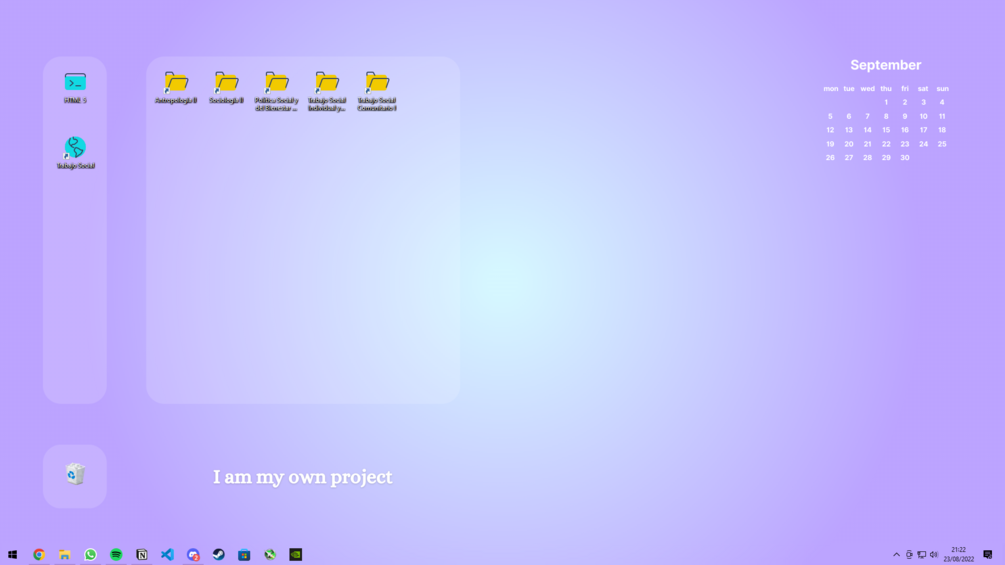Launch Google Chrome from the taskbar

pyautogui.click(x=39, y=555)
